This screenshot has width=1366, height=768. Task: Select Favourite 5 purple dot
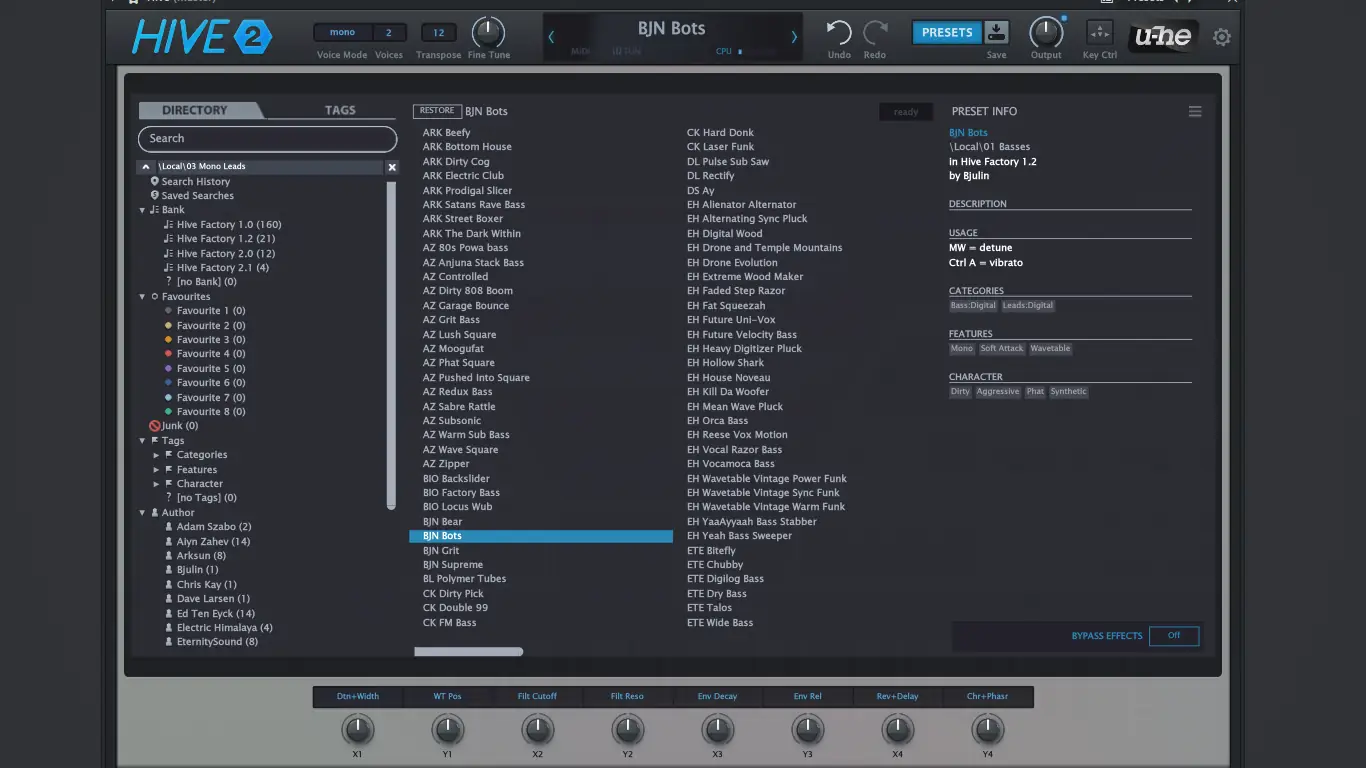pyautogui.click(x=168, y=368)
